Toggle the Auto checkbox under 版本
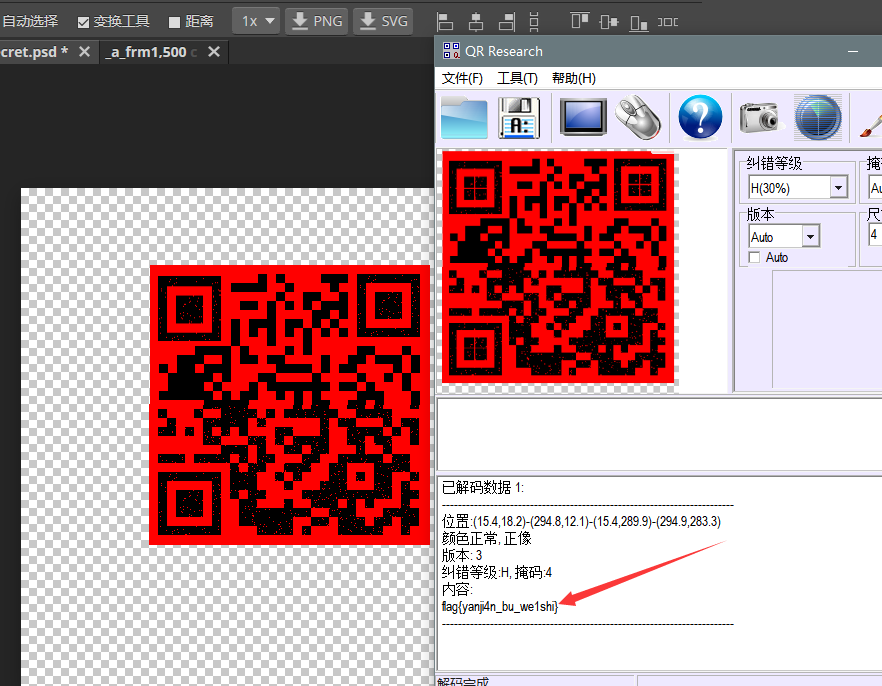This screenshot has width=882, height=686. pos(754,257)
